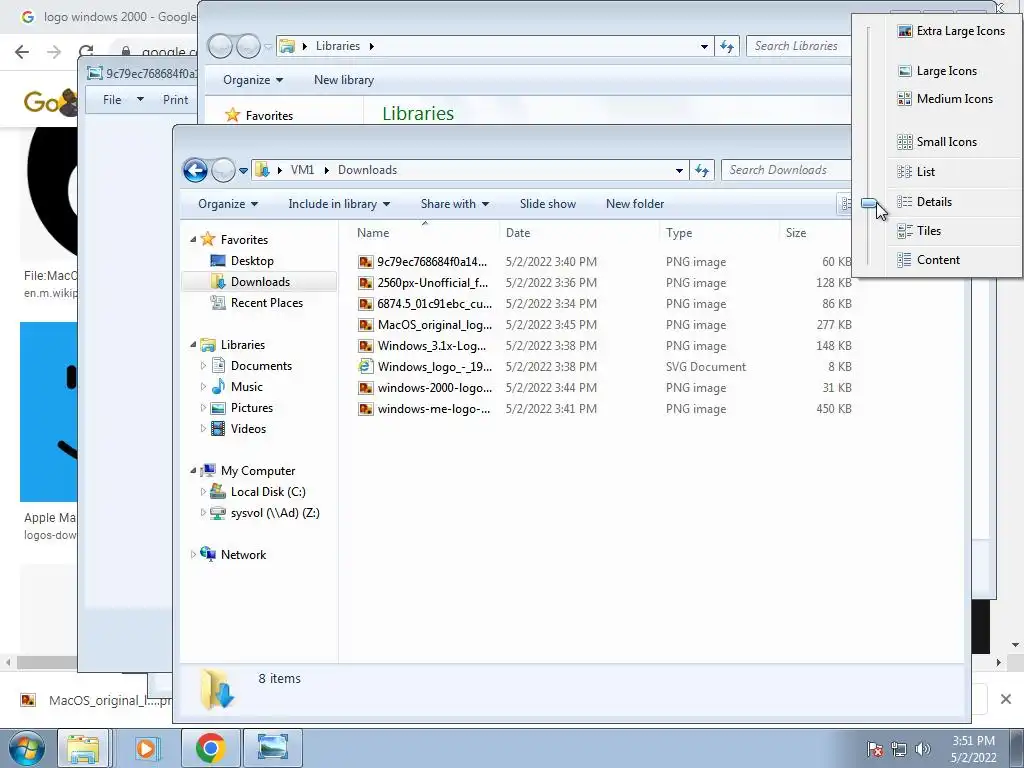The height and width of the screenshot is (768, 1024).
Task: Select Windows_3.1x-Log file icon
Action: [x=366, y=345]
